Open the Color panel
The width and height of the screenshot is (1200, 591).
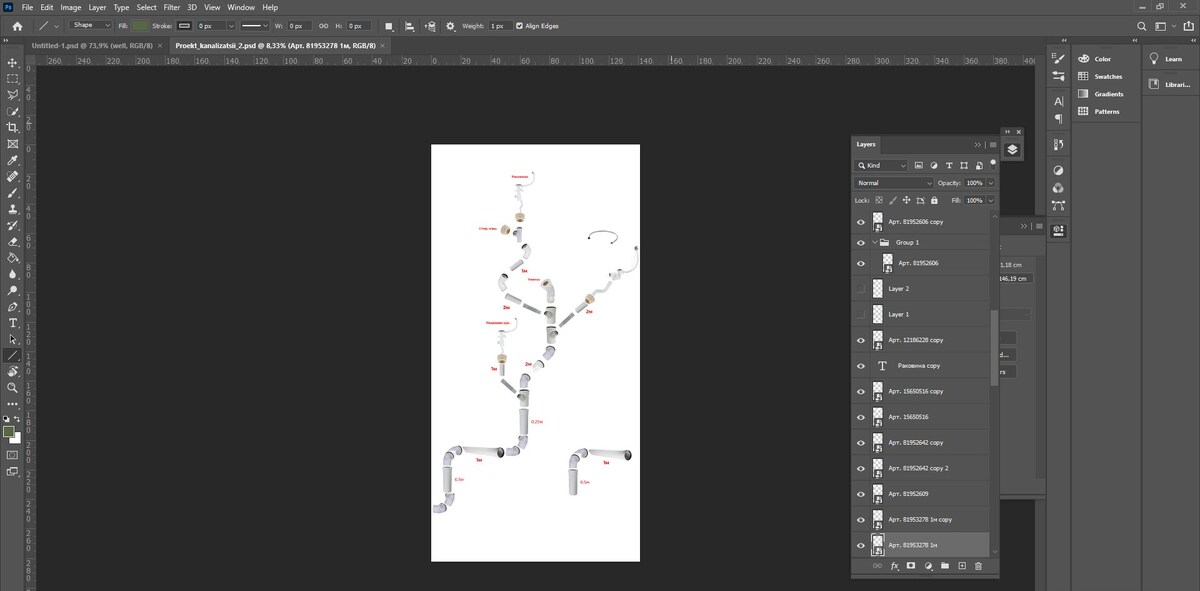(x=1102, y=59)
